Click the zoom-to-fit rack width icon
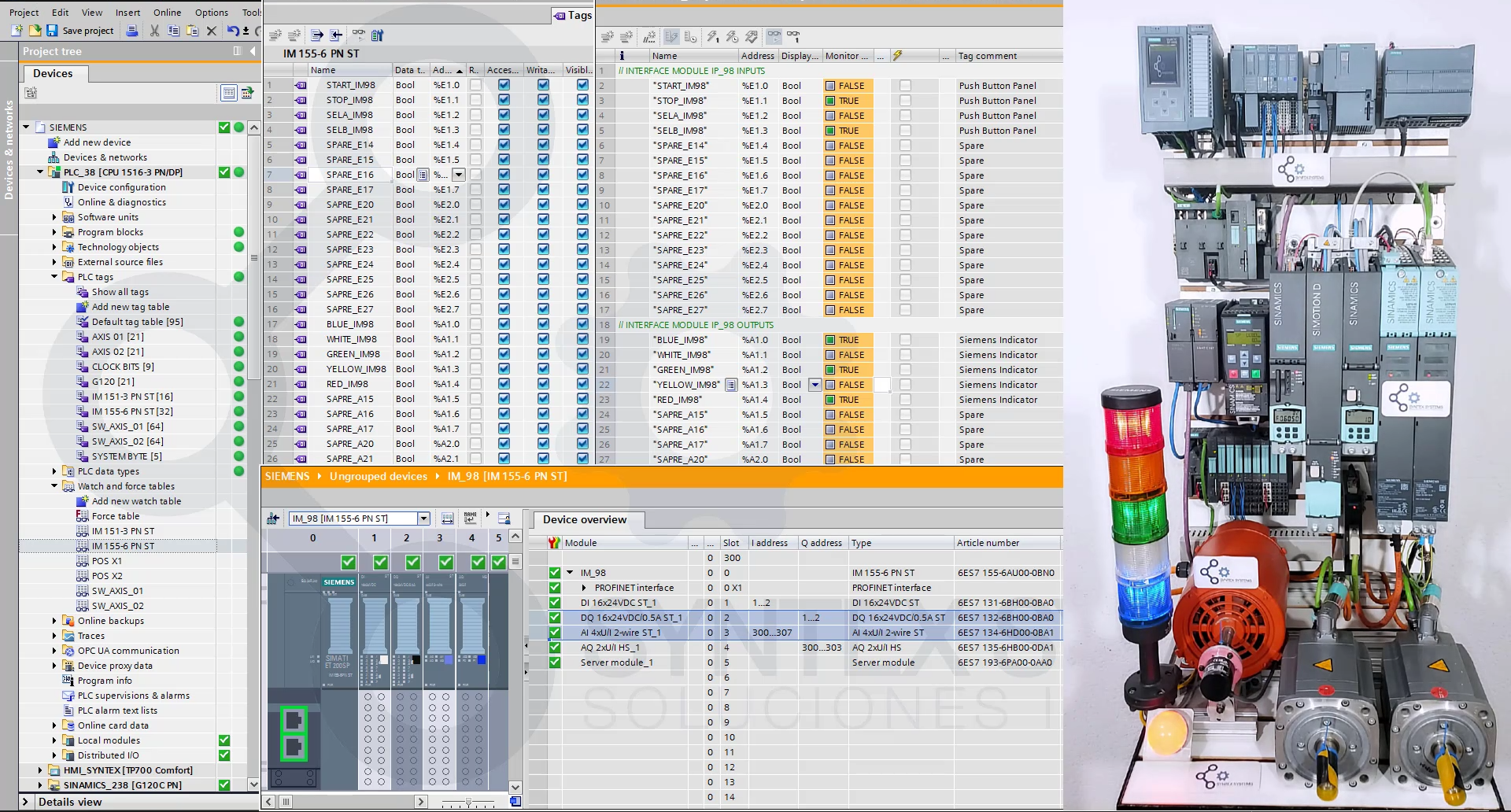Viewport: 1511px width, 812px height. point(447,518)
